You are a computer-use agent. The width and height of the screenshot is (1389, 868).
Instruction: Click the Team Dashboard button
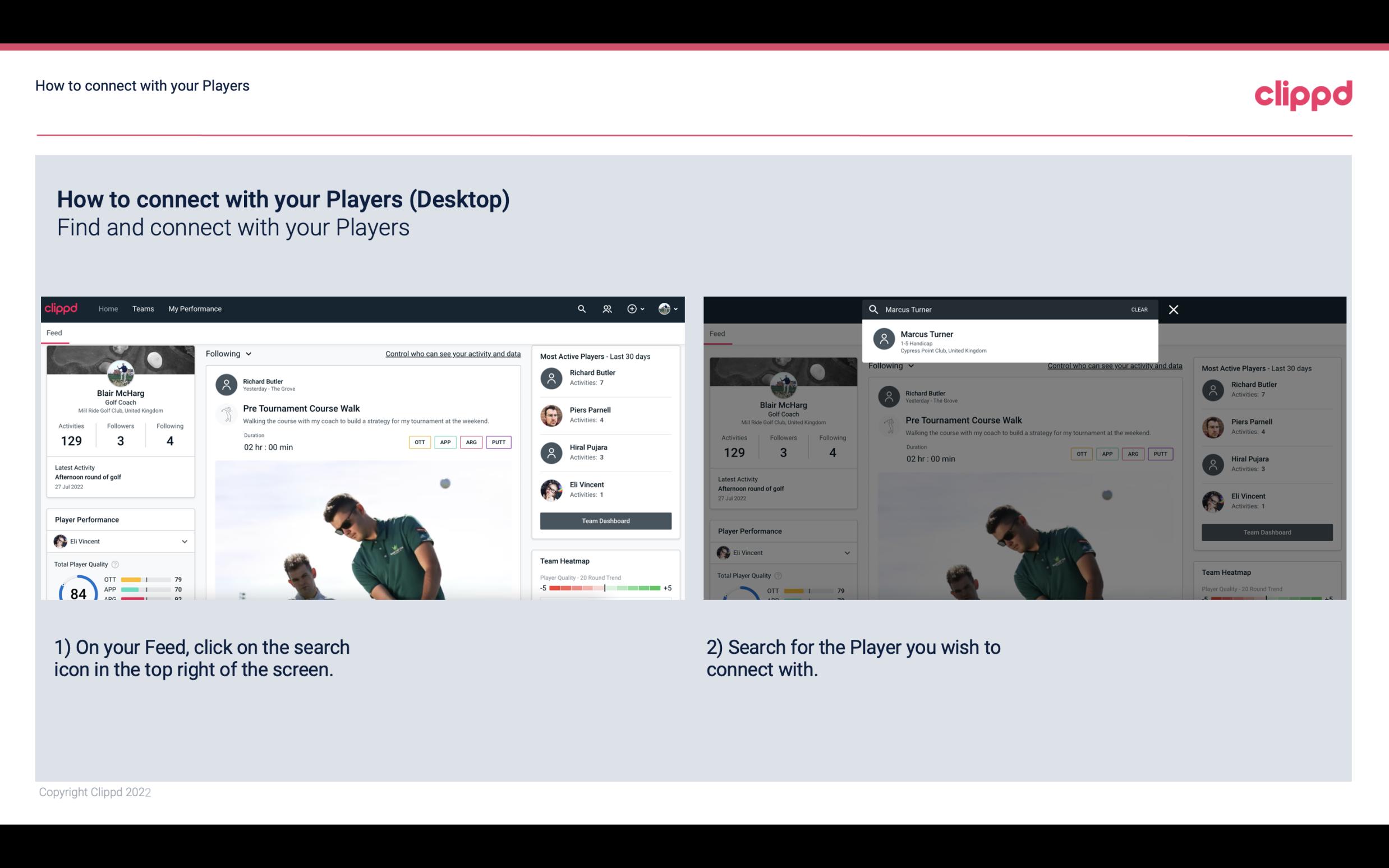tap(605, 520)
